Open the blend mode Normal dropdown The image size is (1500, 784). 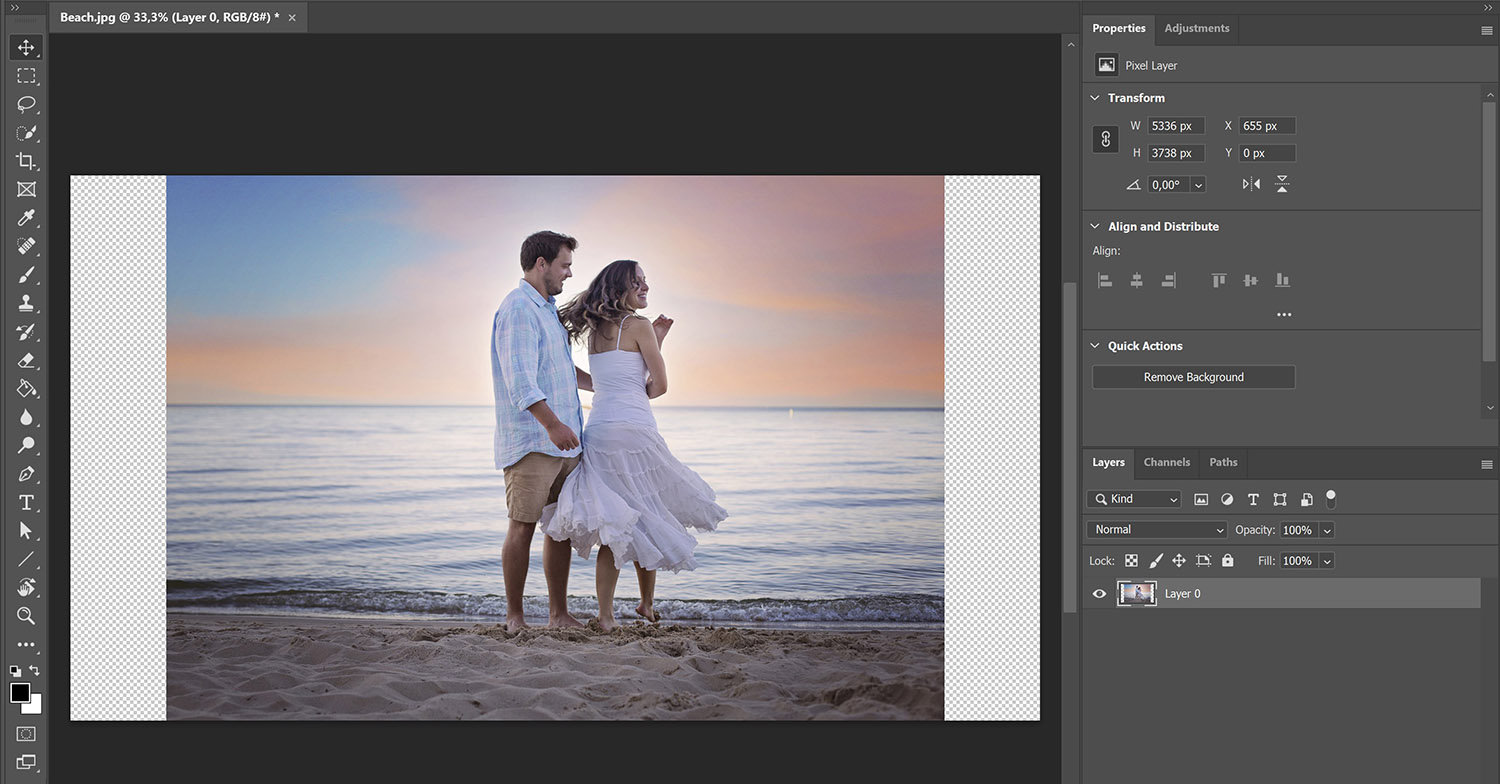(x=1156, y=530)
